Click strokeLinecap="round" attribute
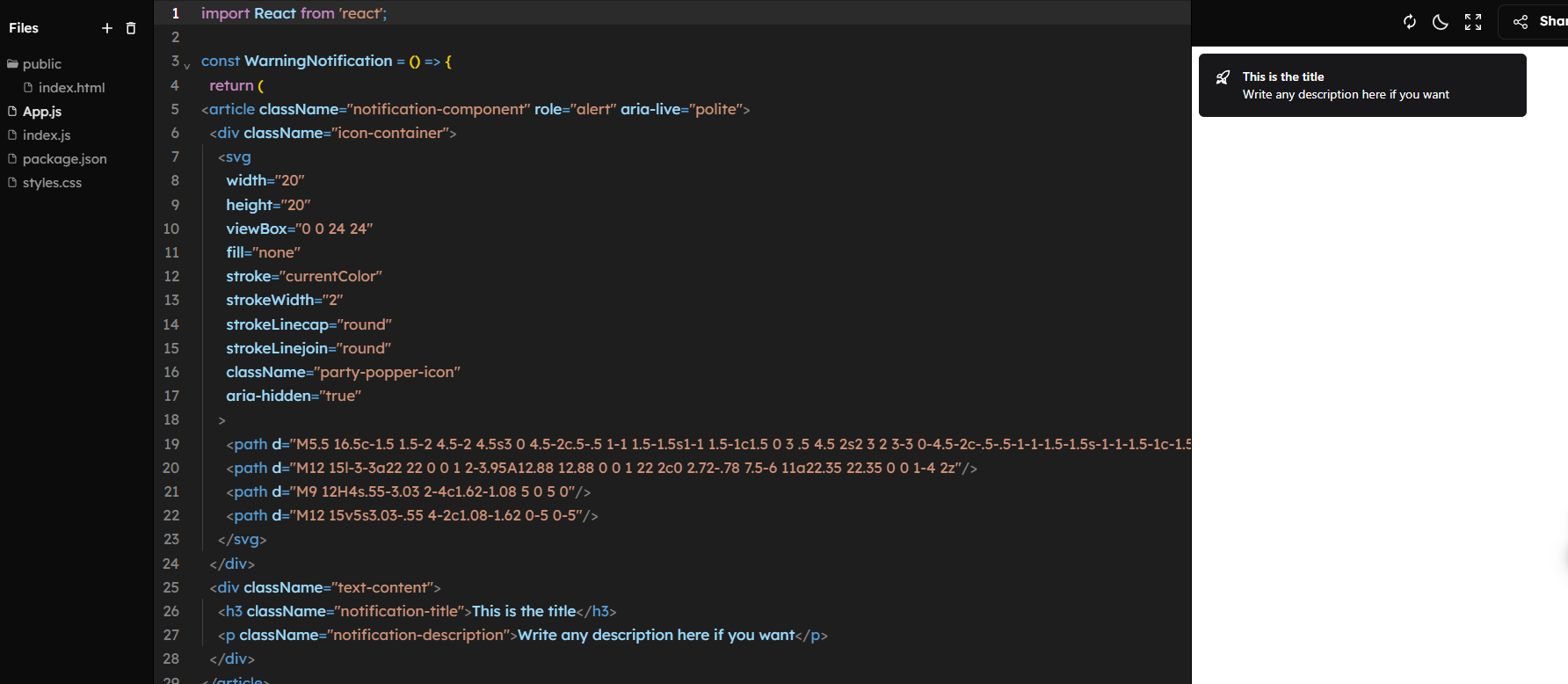This screenshot has width=1568, height=684. coord(309,324)
